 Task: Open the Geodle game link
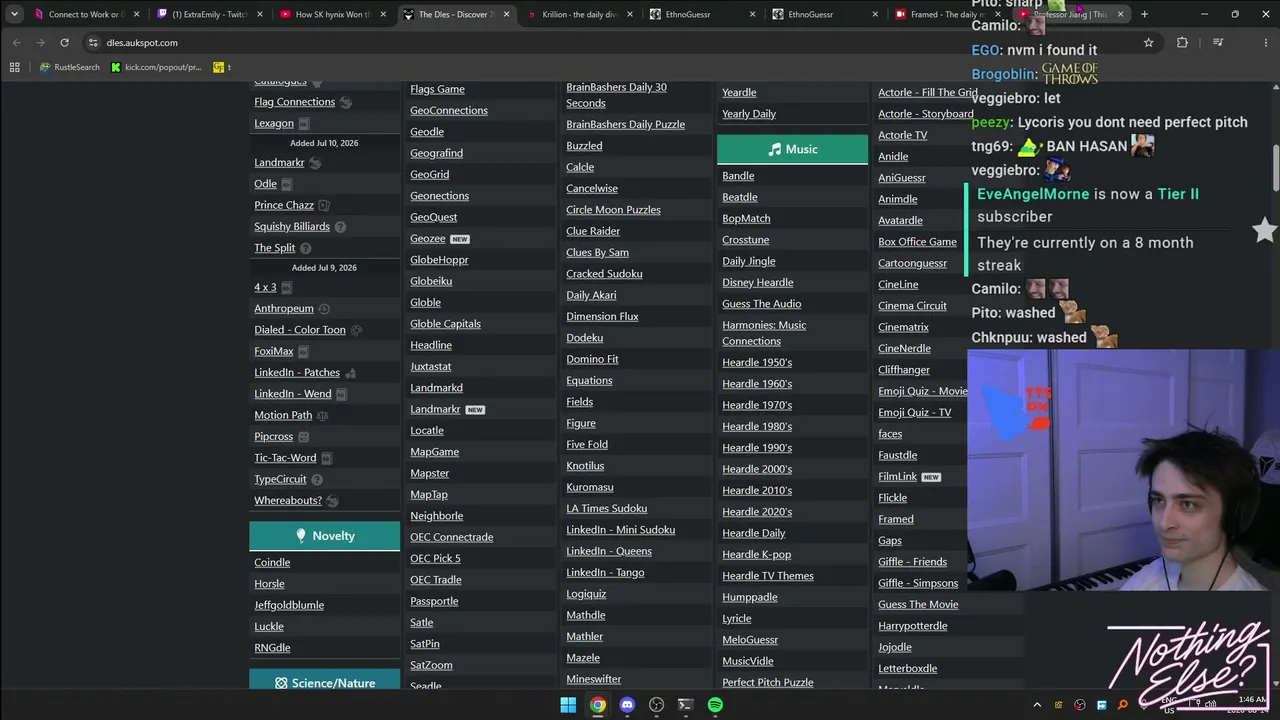tap(427, 132)
